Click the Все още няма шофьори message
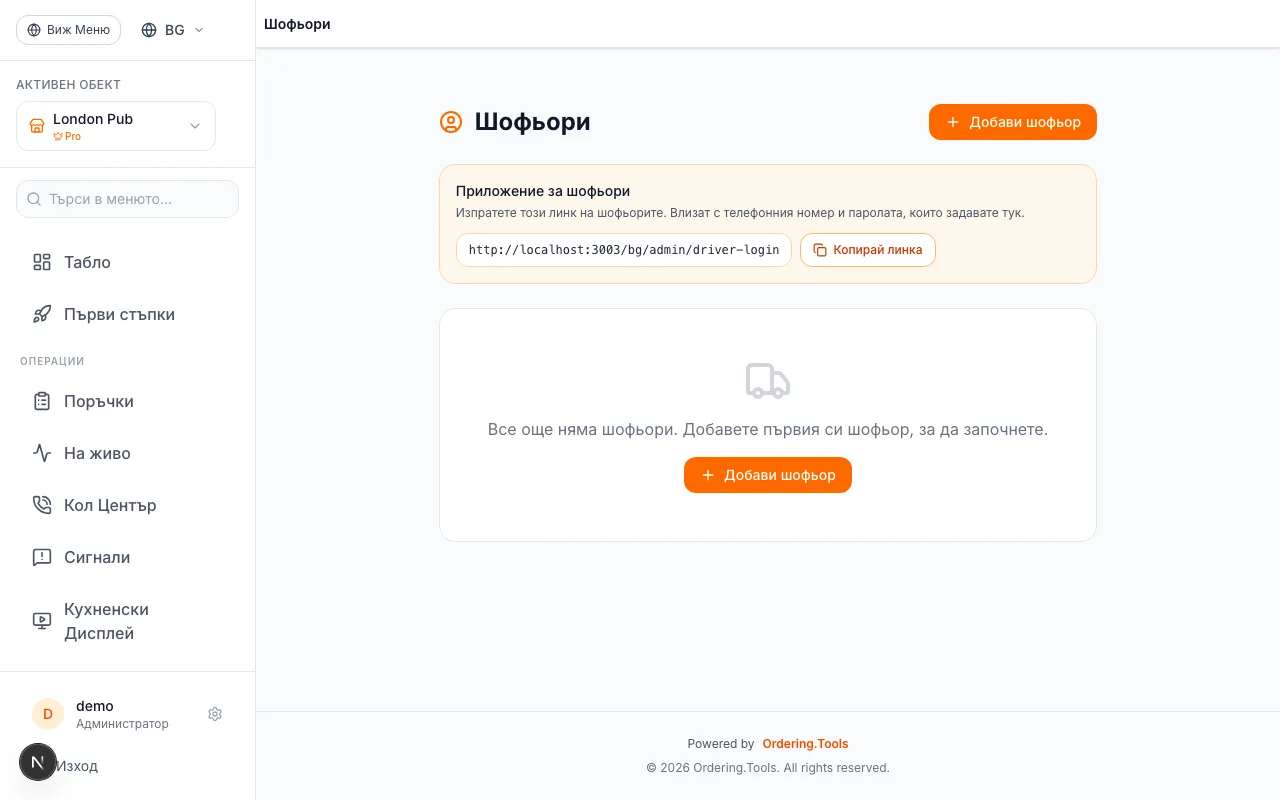Viewport: 1280px width, 800px height. tap(768, 430)
